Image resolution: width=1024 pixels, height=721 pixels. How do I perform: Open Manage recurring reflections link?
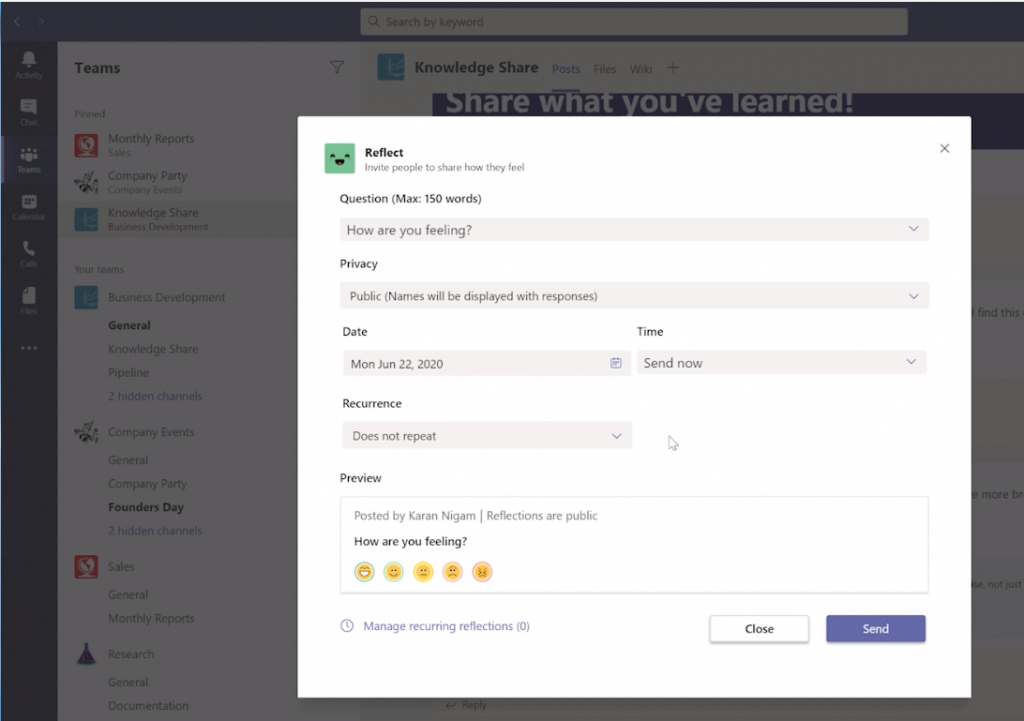pos(446,626)
